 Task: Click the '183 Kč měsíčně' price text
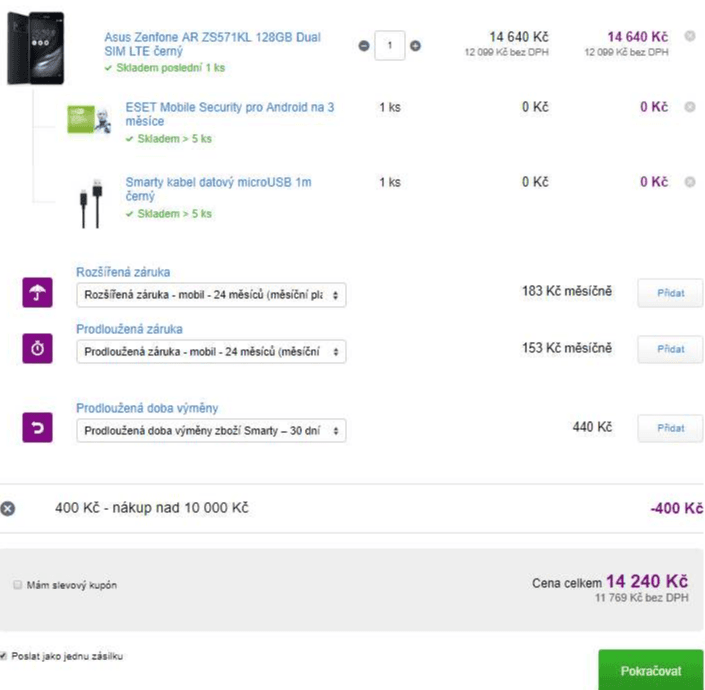coord(567,291)
